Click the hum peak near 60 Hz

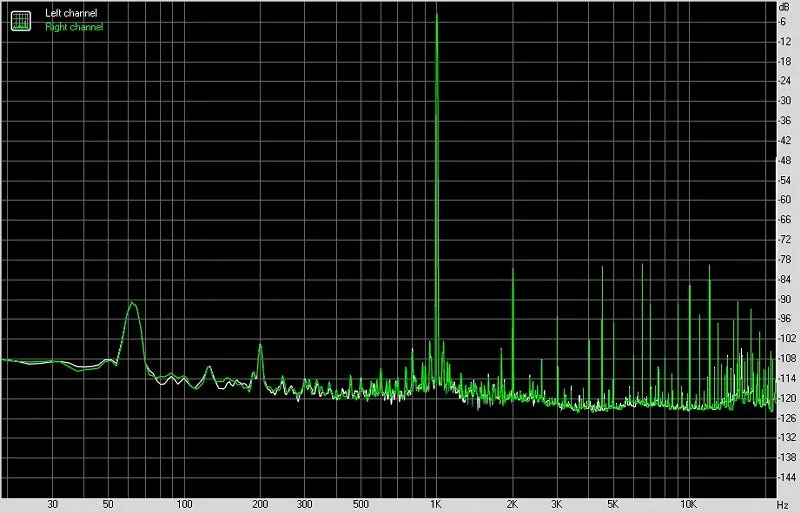132,303
